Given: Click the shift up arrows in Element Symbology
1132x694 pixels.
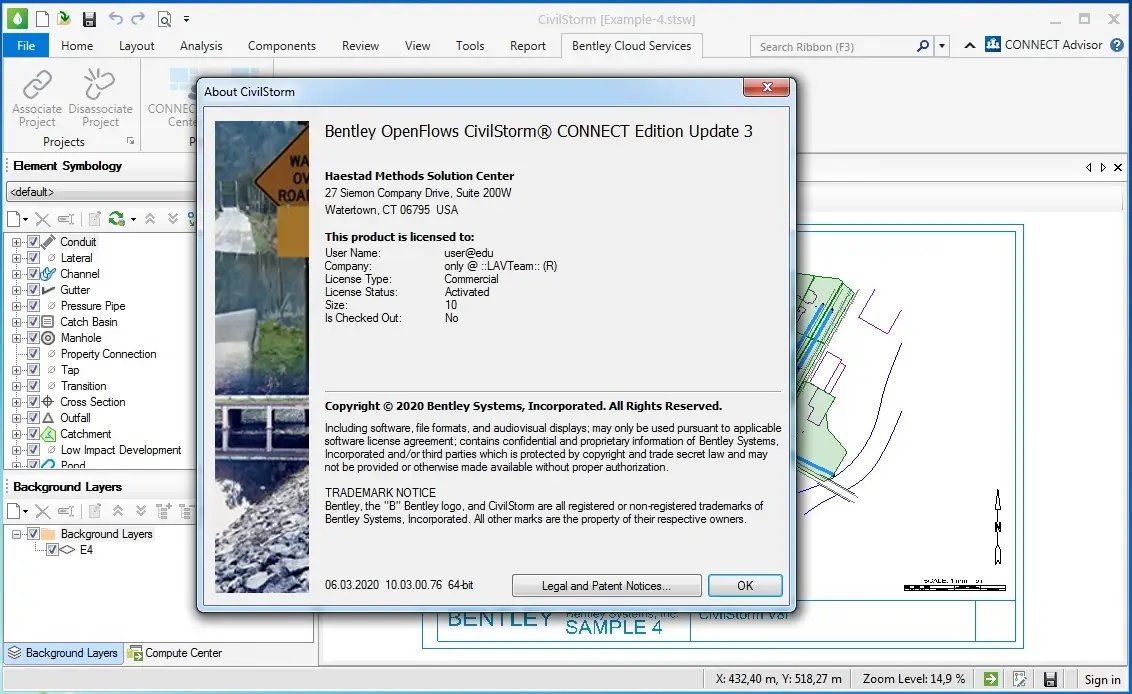Looking at the screenshot, I should (x=150, y=218).
